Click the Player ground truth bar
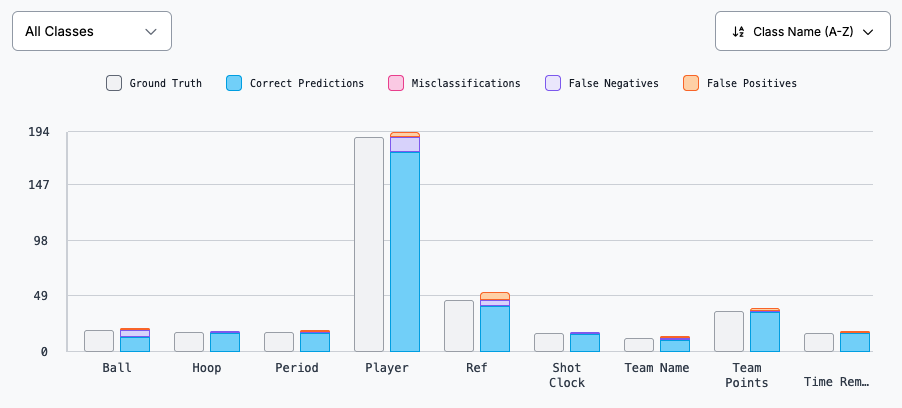 (369, 244)
